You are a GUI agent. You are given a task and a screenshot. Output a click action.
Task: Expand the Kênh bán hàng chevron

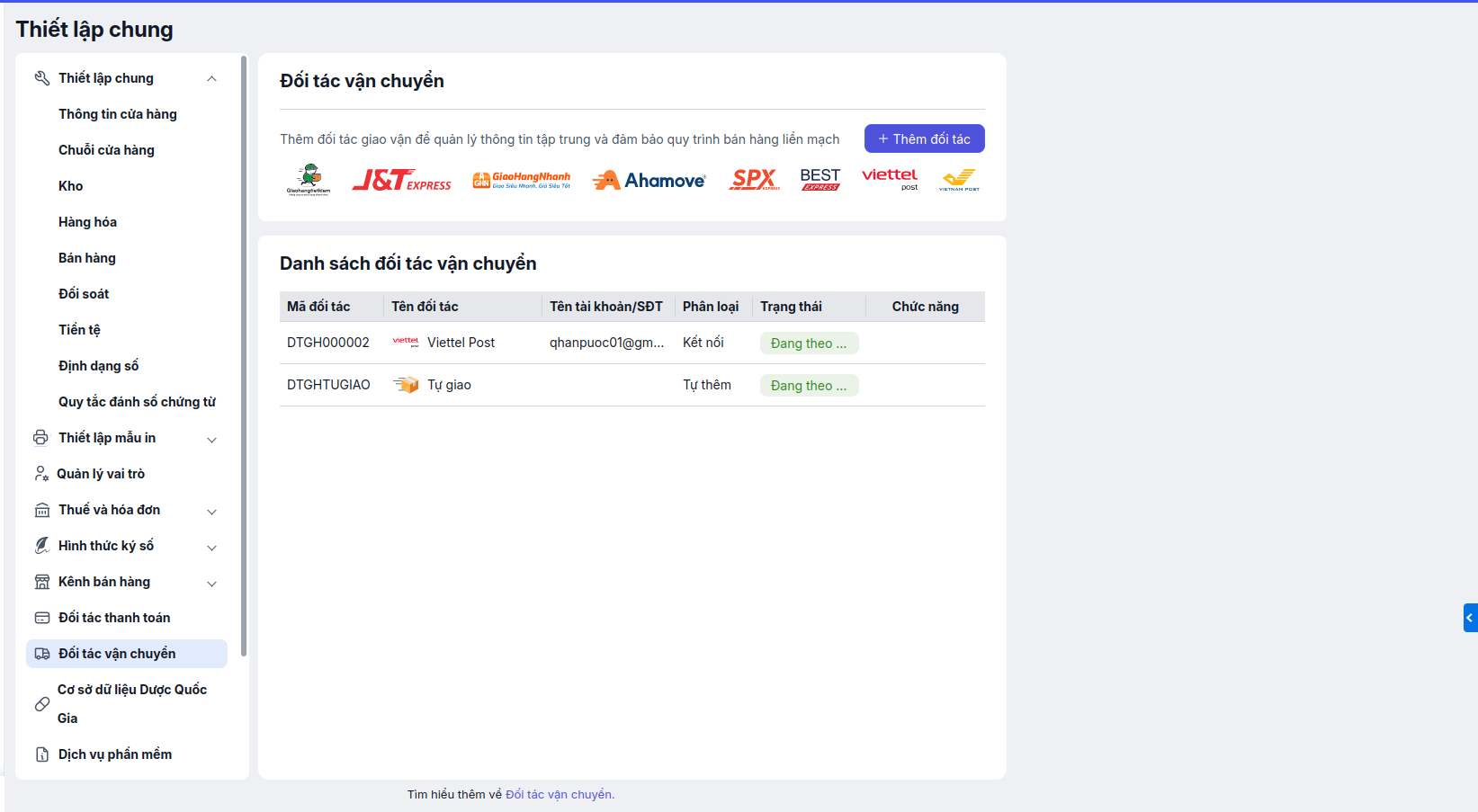(x=212, y=584)
